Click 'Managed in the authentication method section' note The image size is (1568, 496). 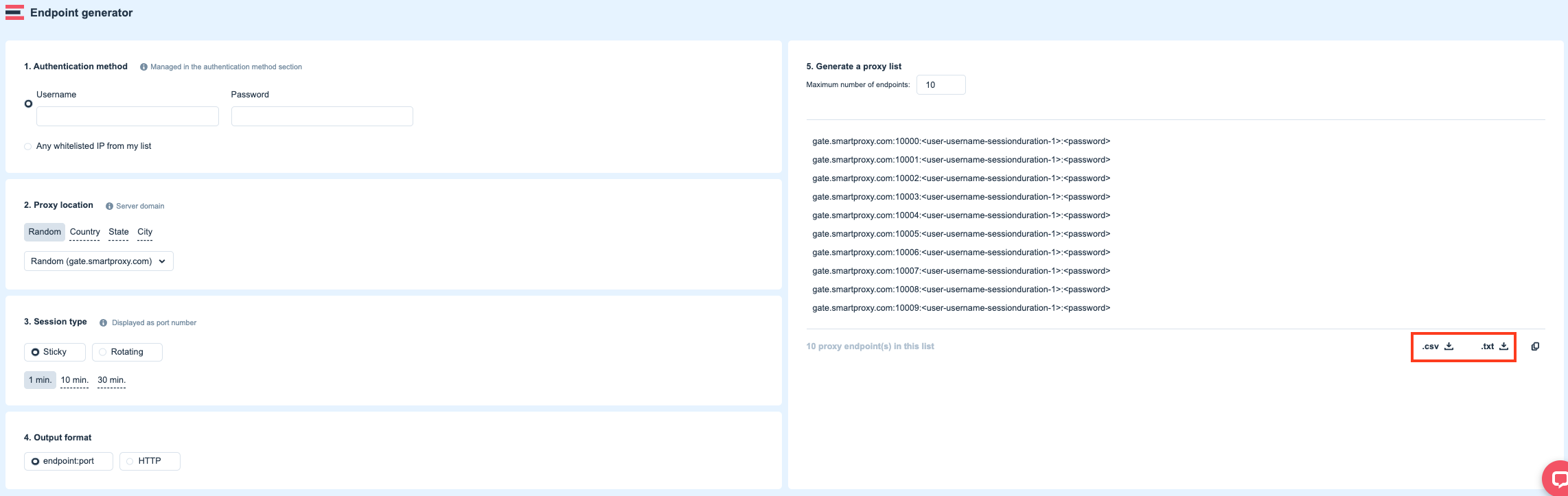point(227,67)
